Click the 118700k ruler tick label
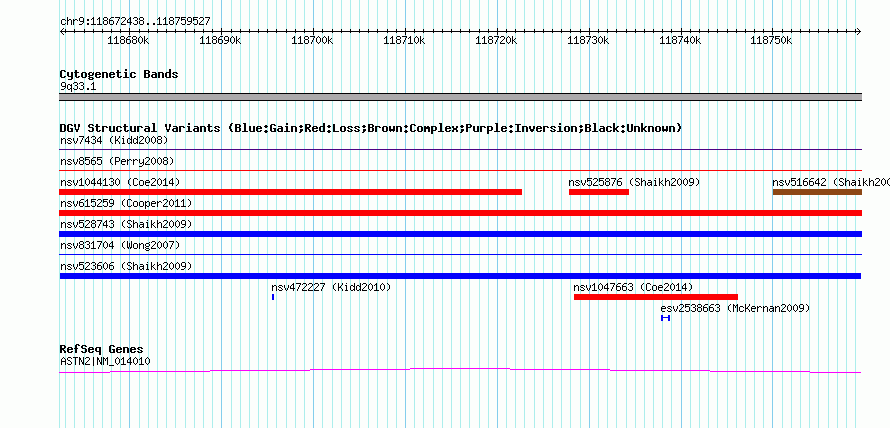 [312, 40]
